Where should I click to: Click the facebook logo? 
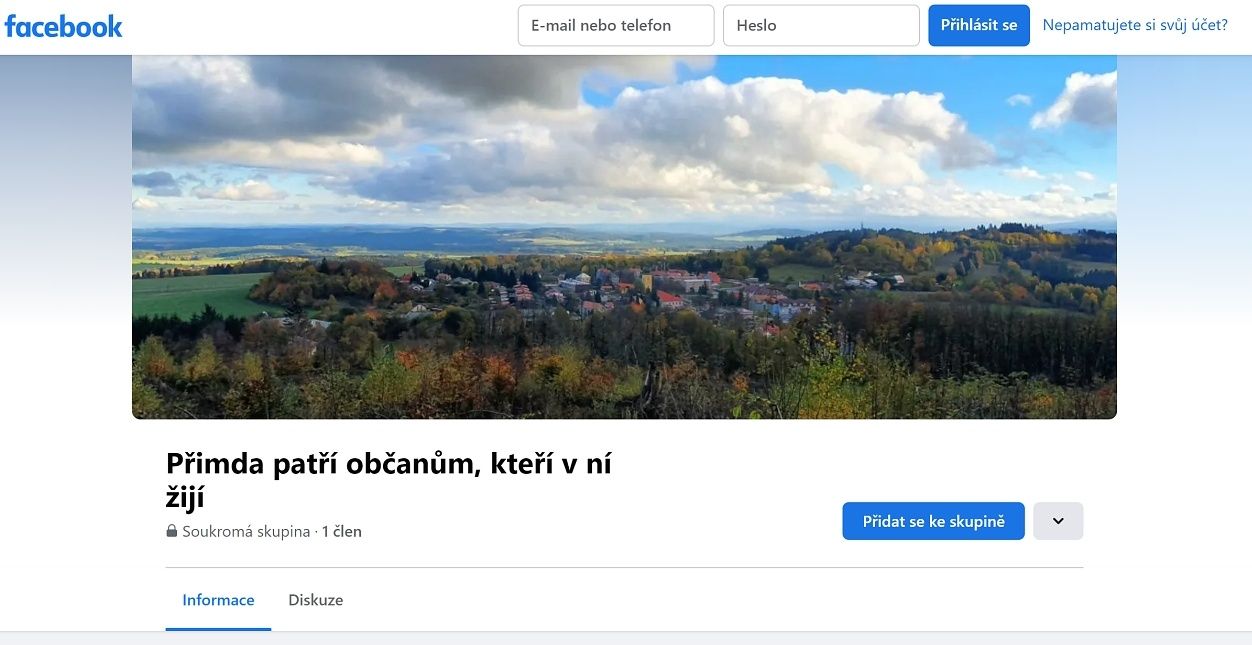[63, 26]
